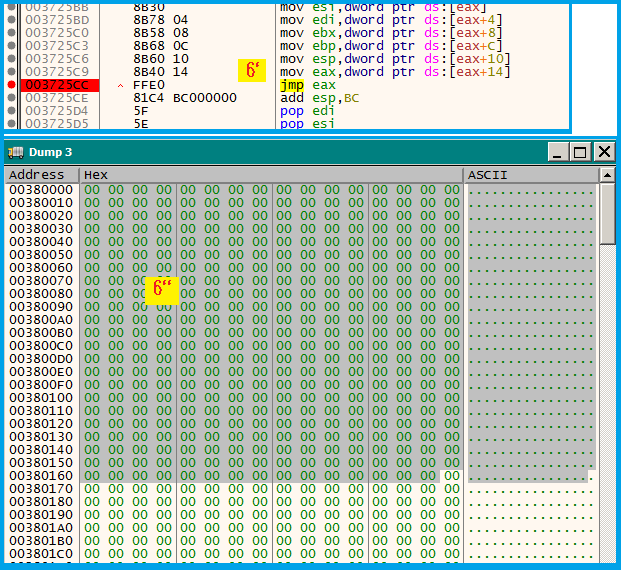Click the dump scrollbar up arrow
621x570 pixels.
point(607,175)
